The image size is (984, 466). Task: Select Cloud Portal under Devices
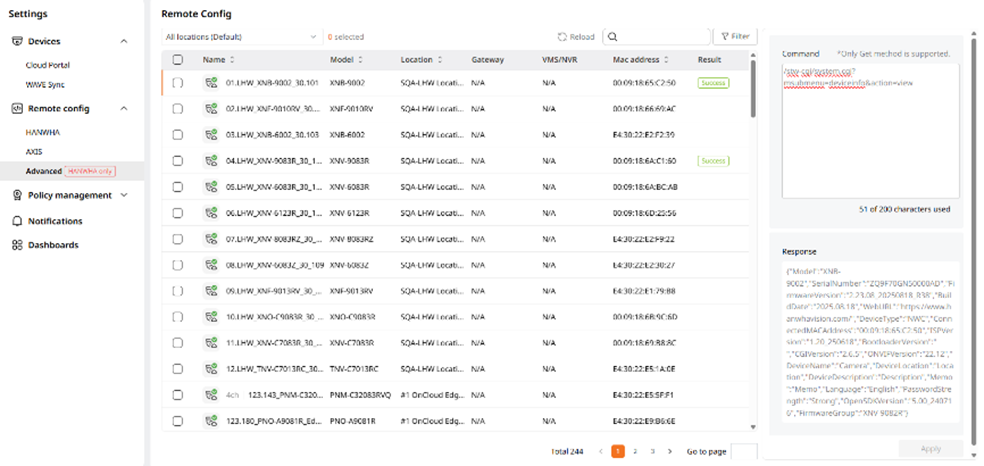click(48, 64)
